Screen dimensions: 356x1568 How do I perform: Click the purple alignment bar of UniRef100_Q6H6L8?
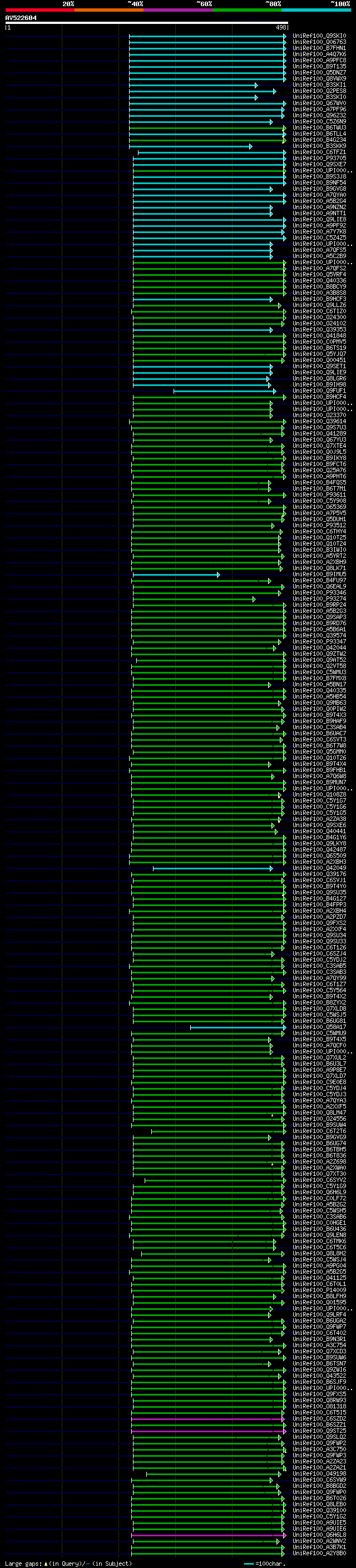[x=208, y=1535]
